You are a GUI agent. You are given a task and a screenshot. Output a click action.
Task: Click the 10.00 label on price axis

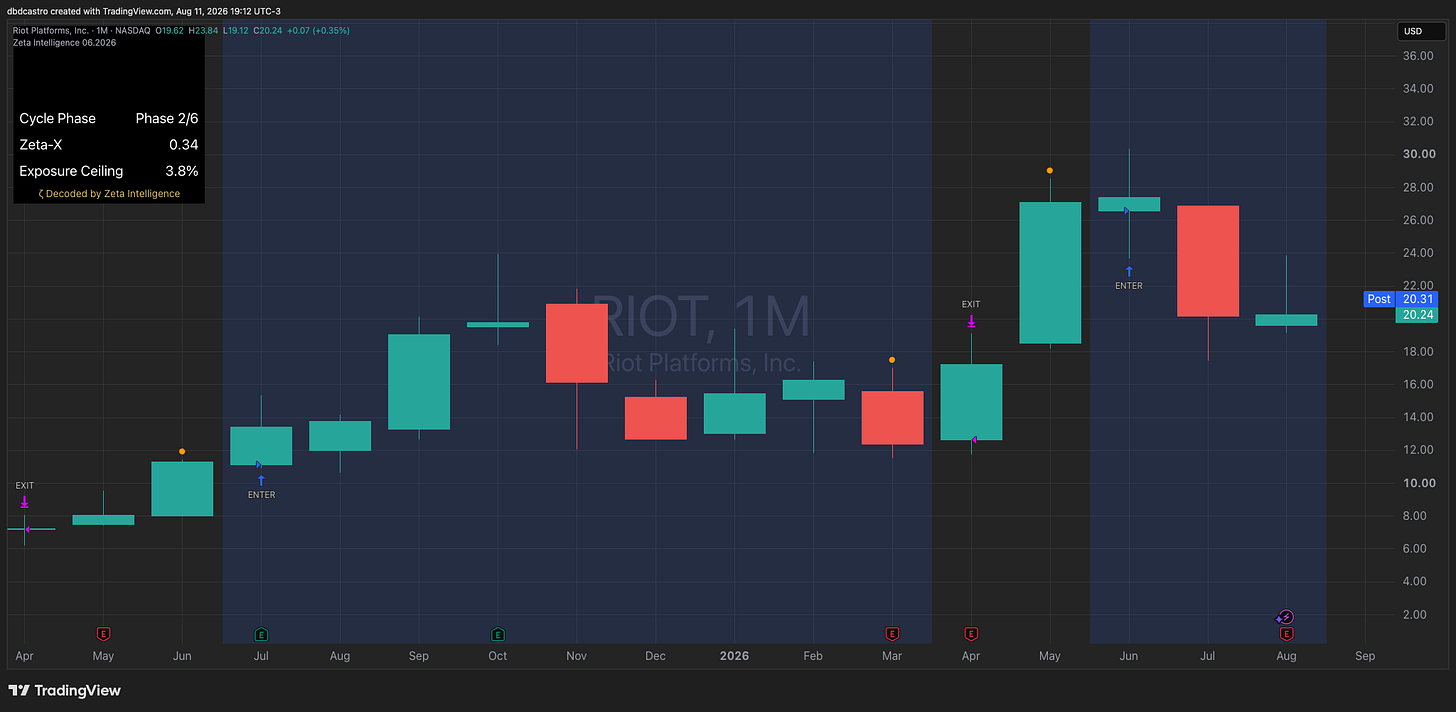click(1420, 483)
